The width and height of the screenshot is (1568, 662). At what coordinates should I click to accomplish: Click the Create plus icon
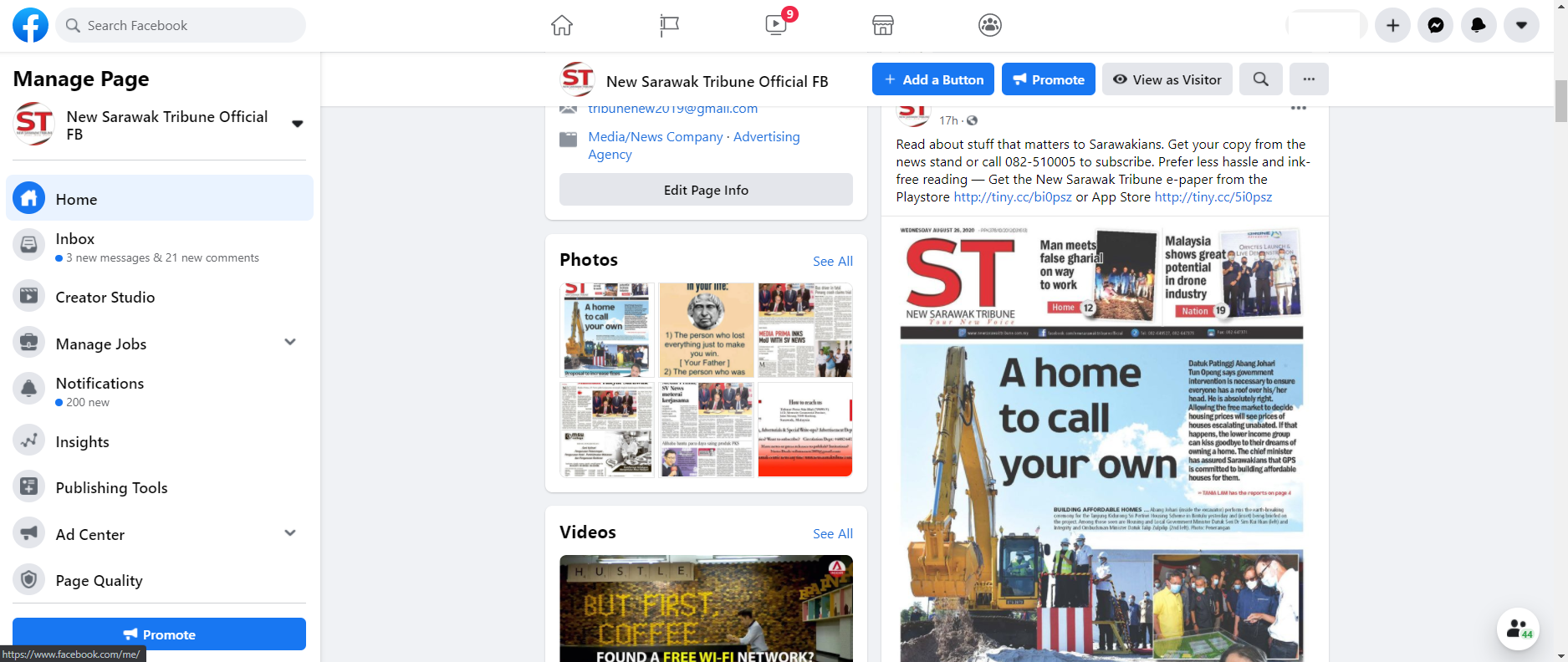(x=1393, y=25)
